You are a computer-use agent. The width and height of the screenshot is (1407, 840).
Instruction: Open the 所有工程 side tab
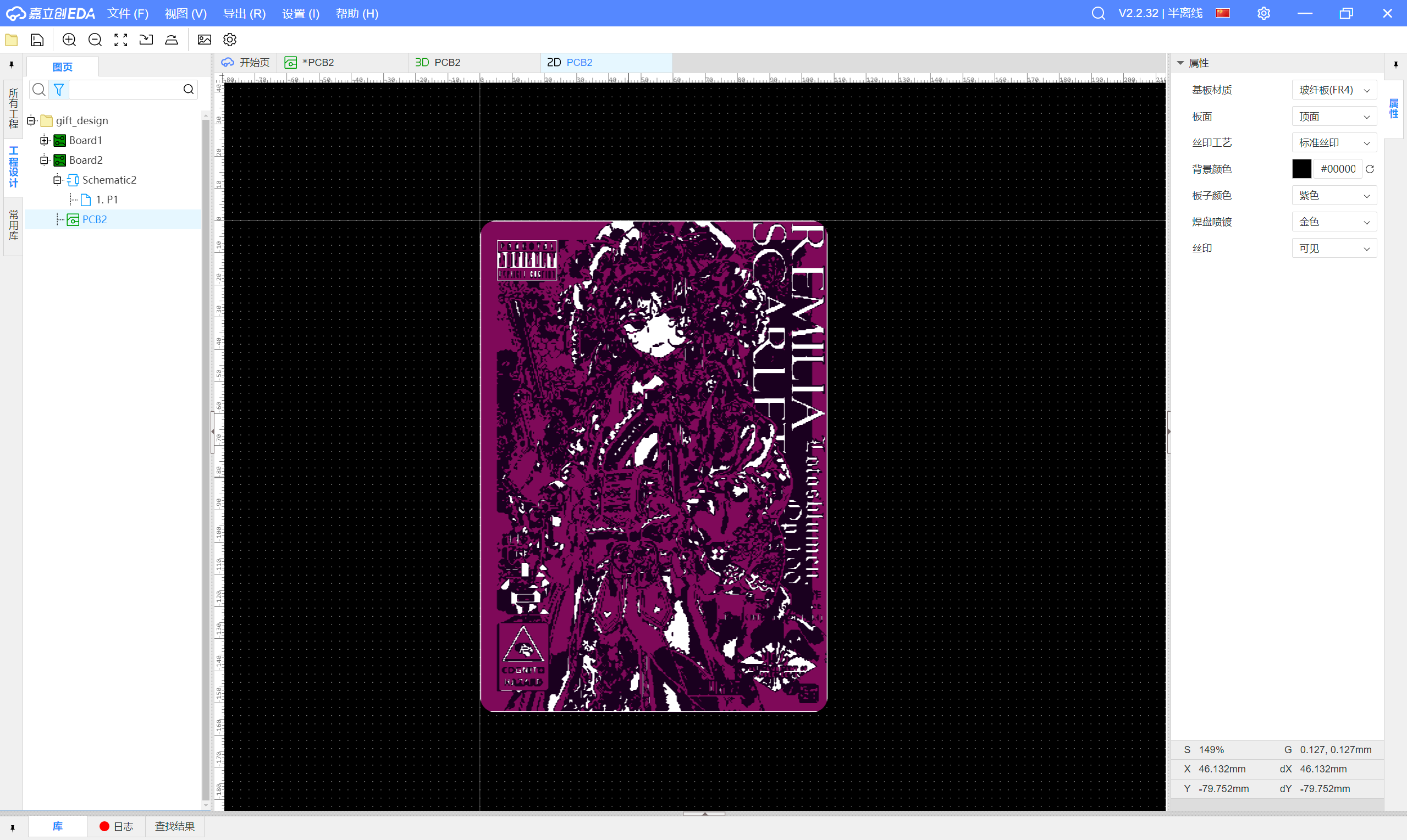point(13,108)
